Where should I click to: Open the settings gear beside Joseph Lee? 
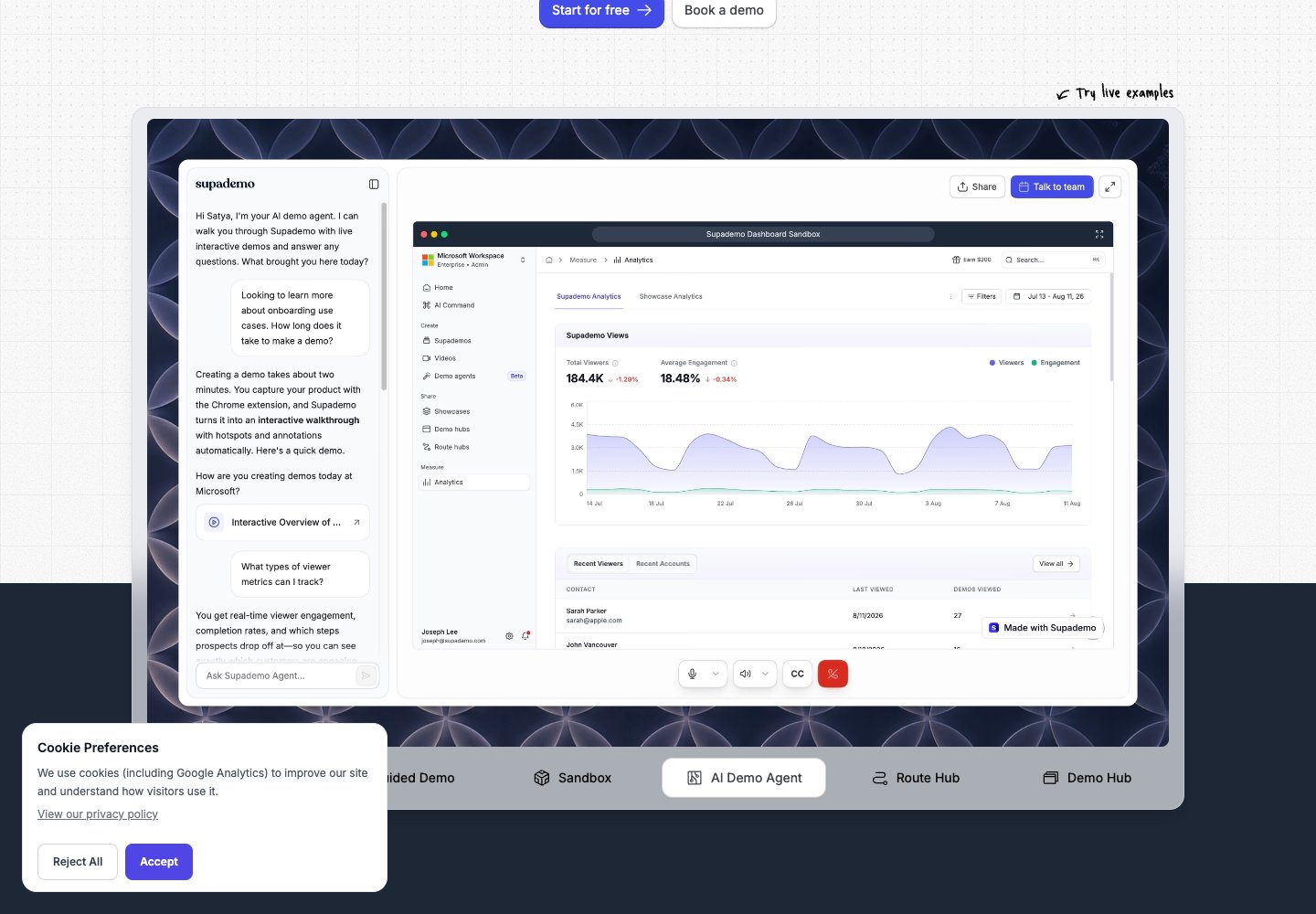tap(509, 636)
